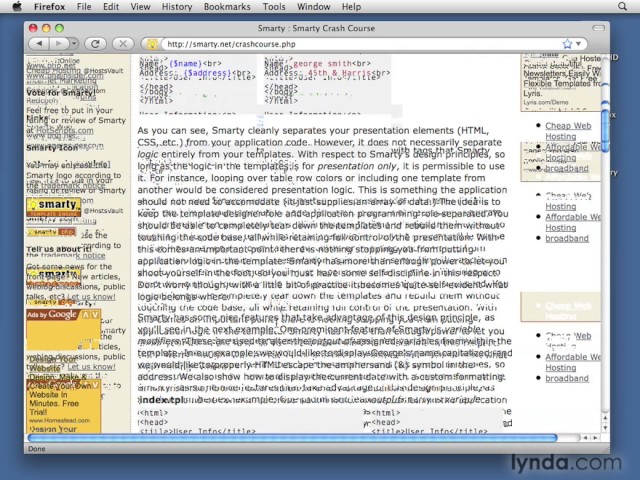Click the index.tpl heading
The image size is (640, 480).
pyautogui.click(x=161, y=400)
